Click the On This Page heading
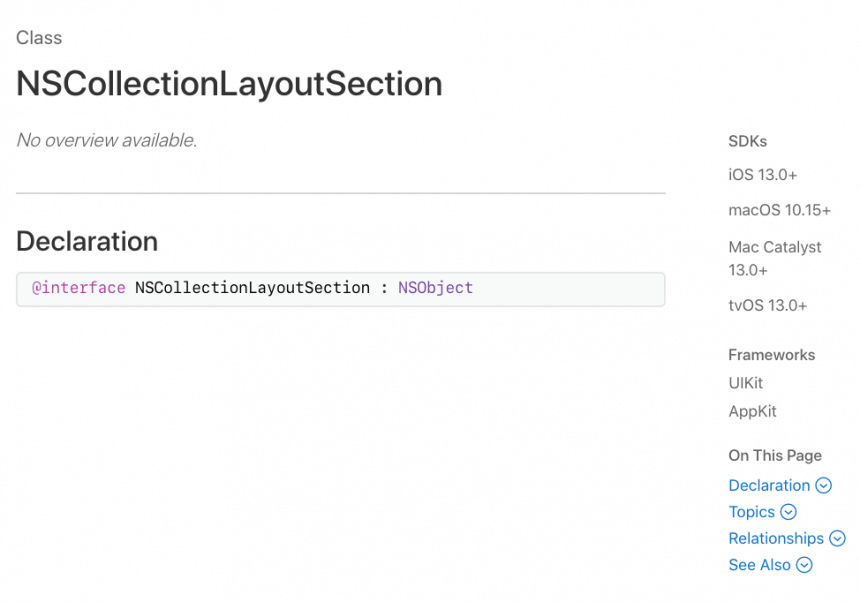The height and width of the screenshot is (602, 860). pos(775,455)
